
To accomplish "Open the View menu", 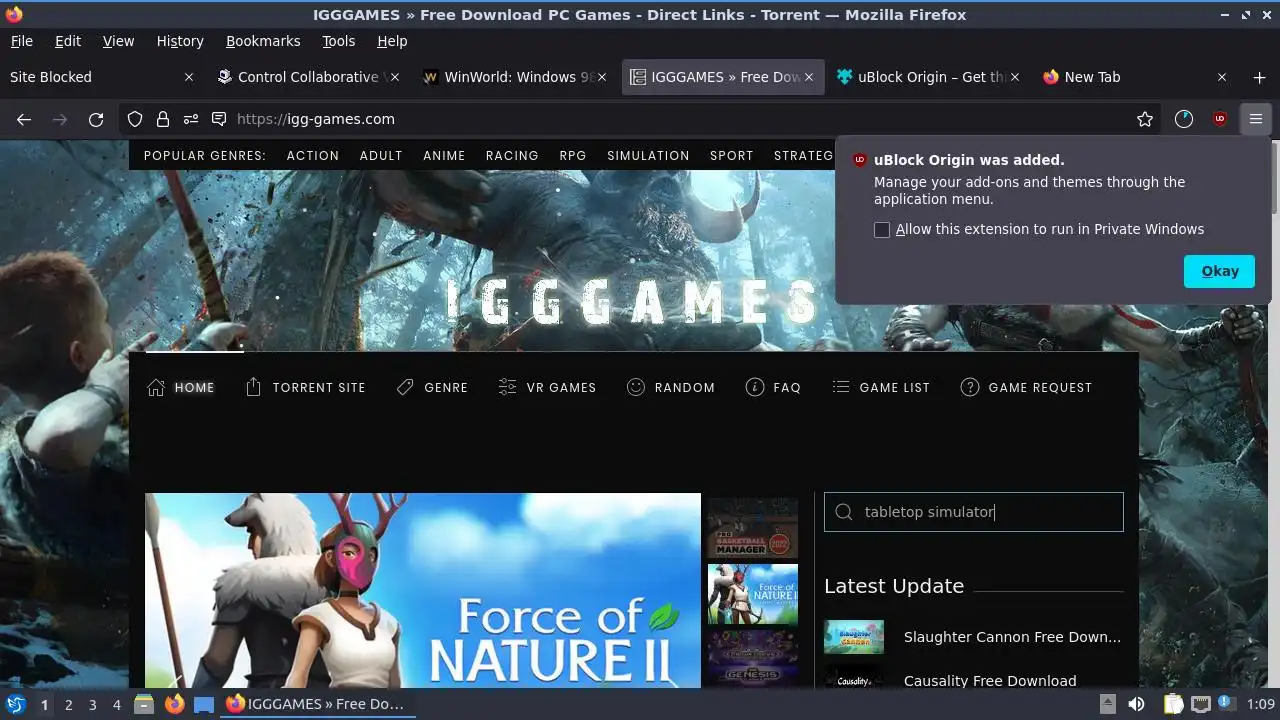I will click(x=118, y=41).
